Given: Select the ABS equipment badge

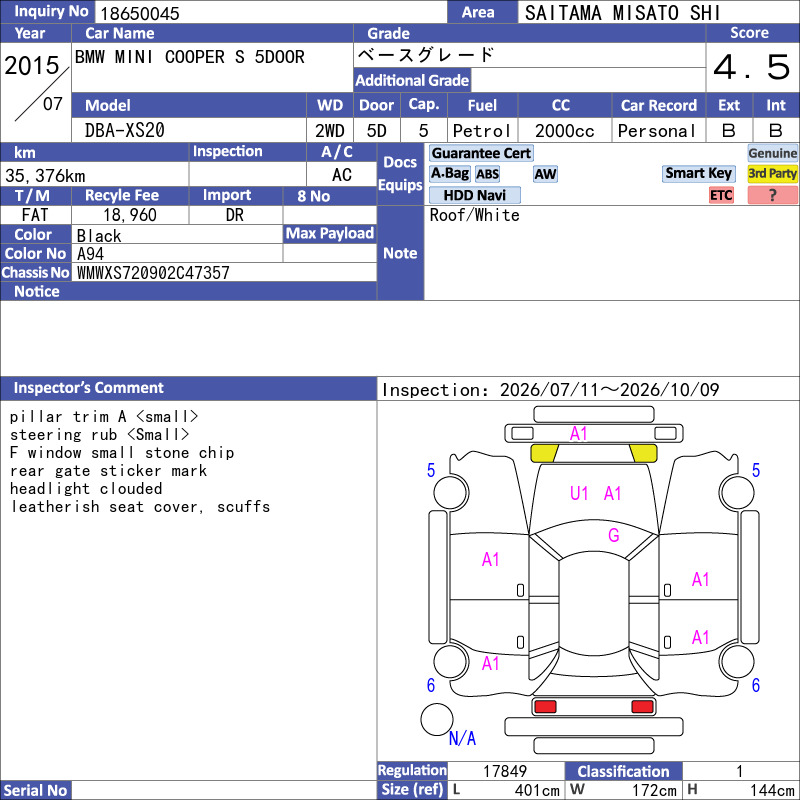Looking at the screenshot, I should pos(487,174).
